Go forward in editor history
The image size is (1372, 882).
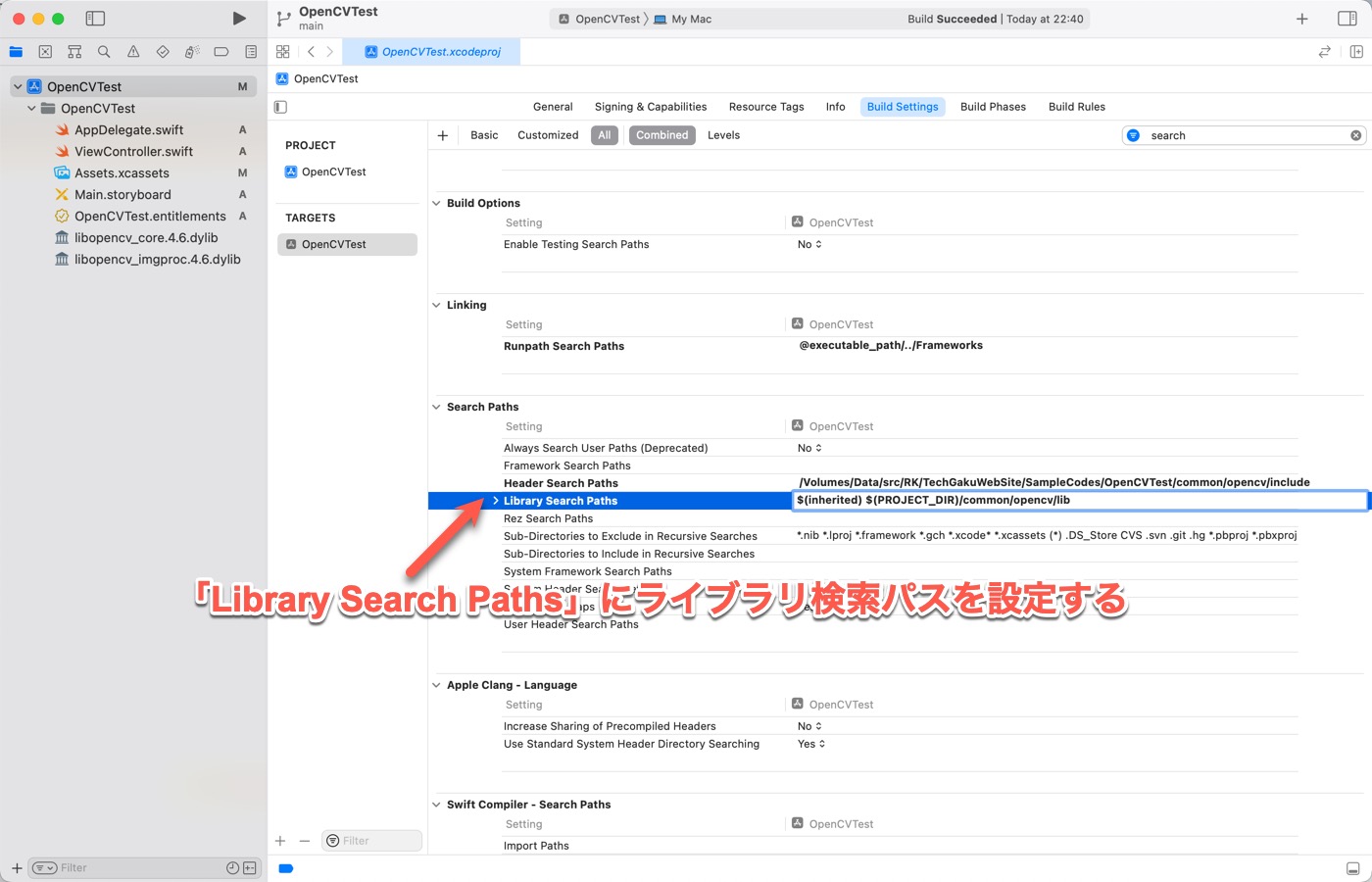pyautogui.click(x=329, y=52)
